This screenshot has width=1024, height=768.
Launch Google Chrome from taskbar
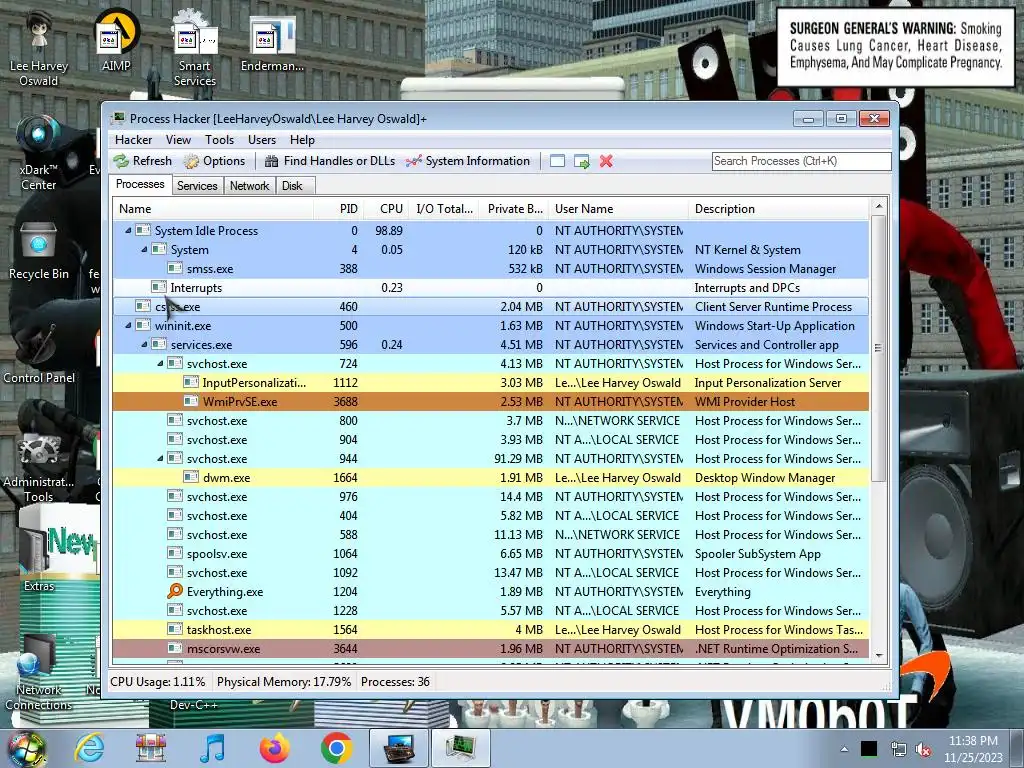(336, 748)
